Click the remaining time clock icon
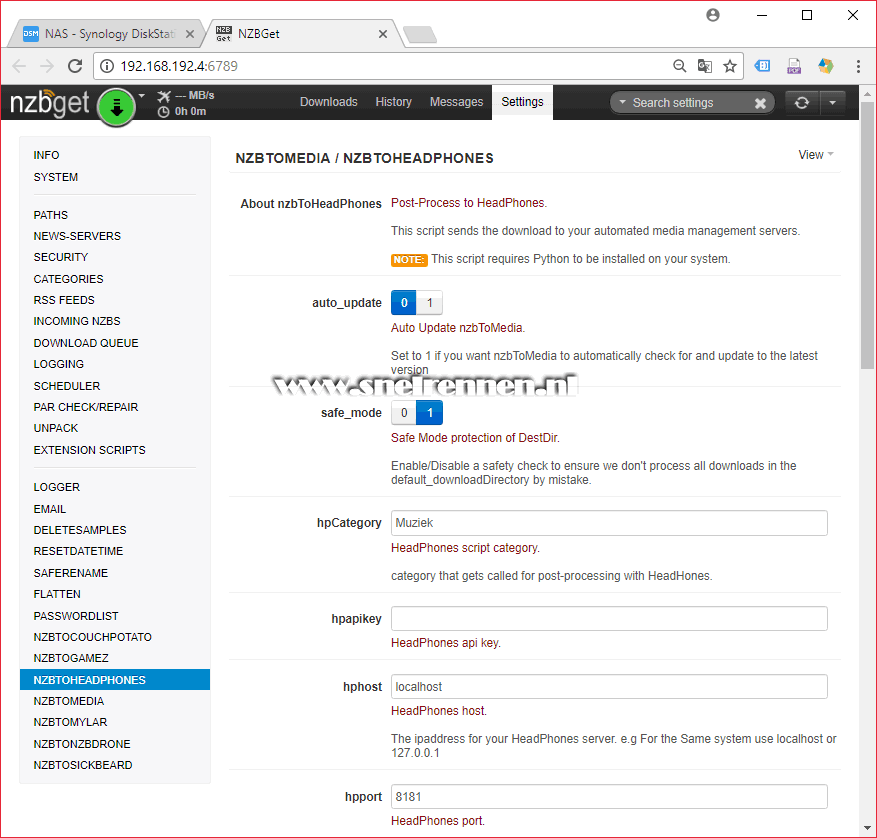 163,112
